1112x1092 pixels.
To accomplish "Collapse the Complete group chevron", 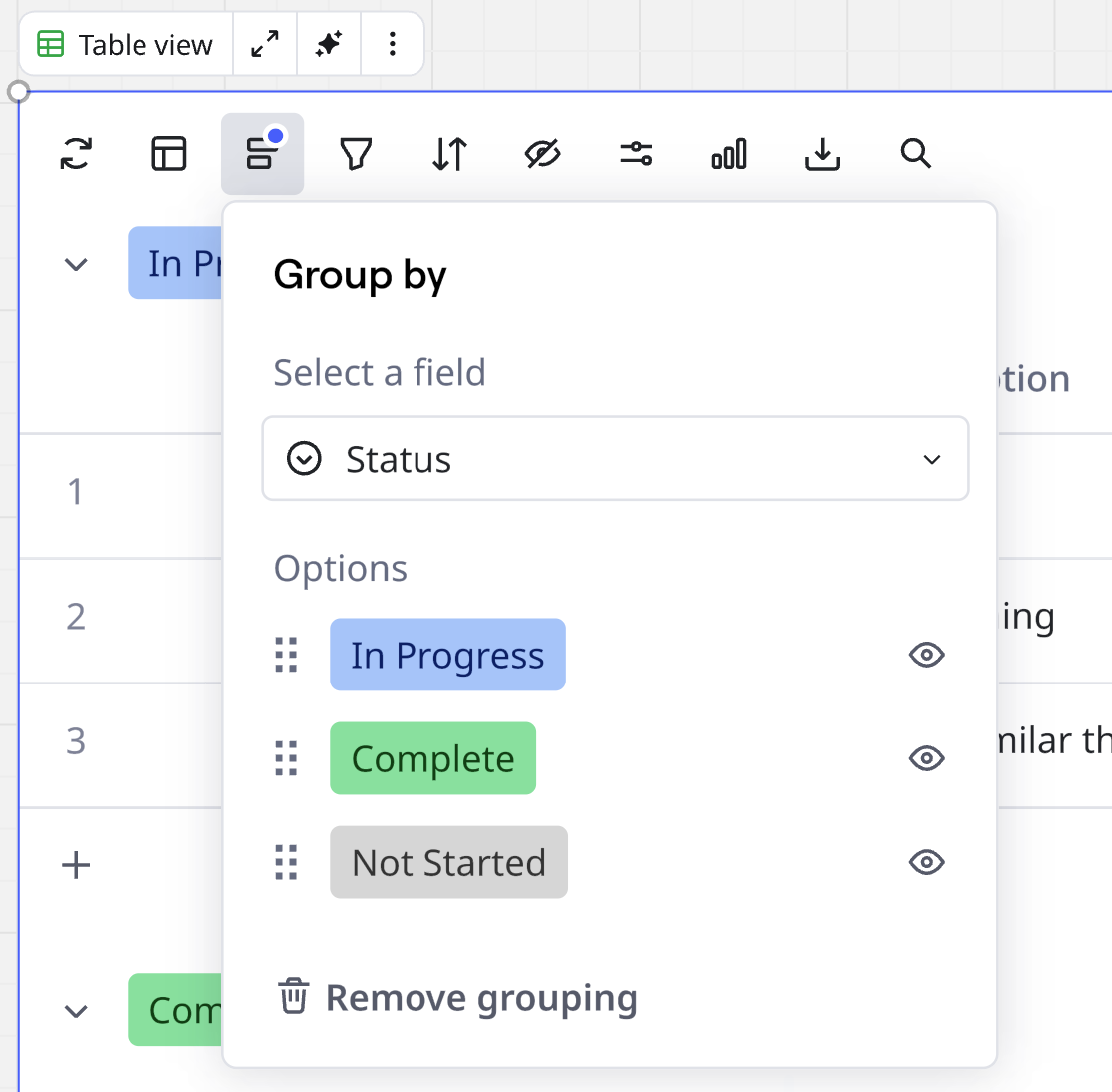I will pyautogui.click(x=76, y=1011).
